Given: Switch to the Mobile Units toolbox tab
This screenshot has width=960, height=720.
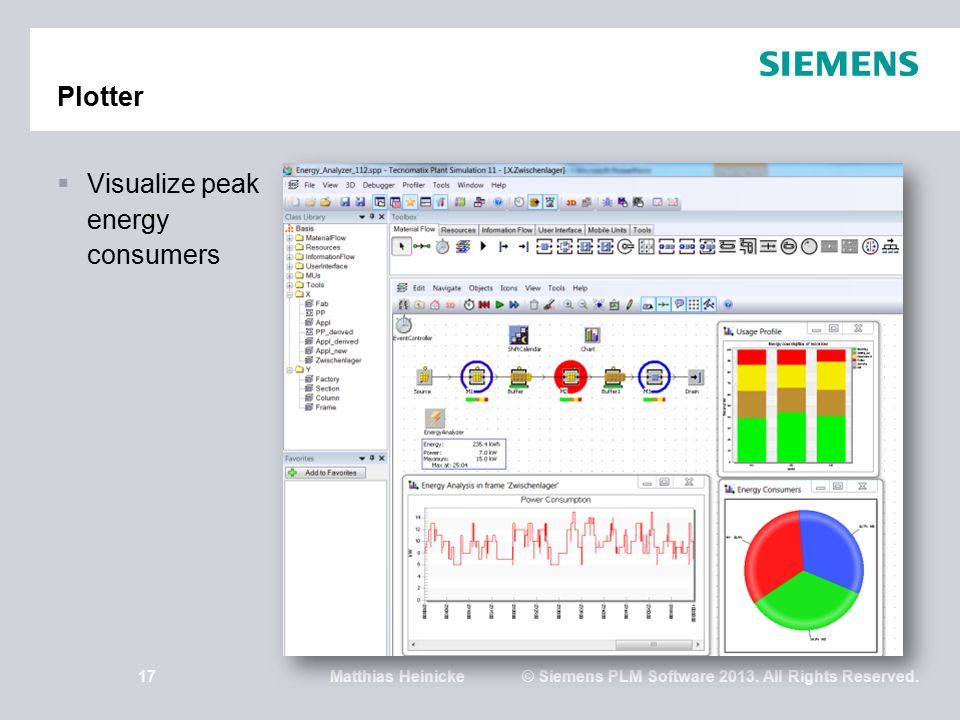Looking at the screenshot, I should tap(607, 230).
